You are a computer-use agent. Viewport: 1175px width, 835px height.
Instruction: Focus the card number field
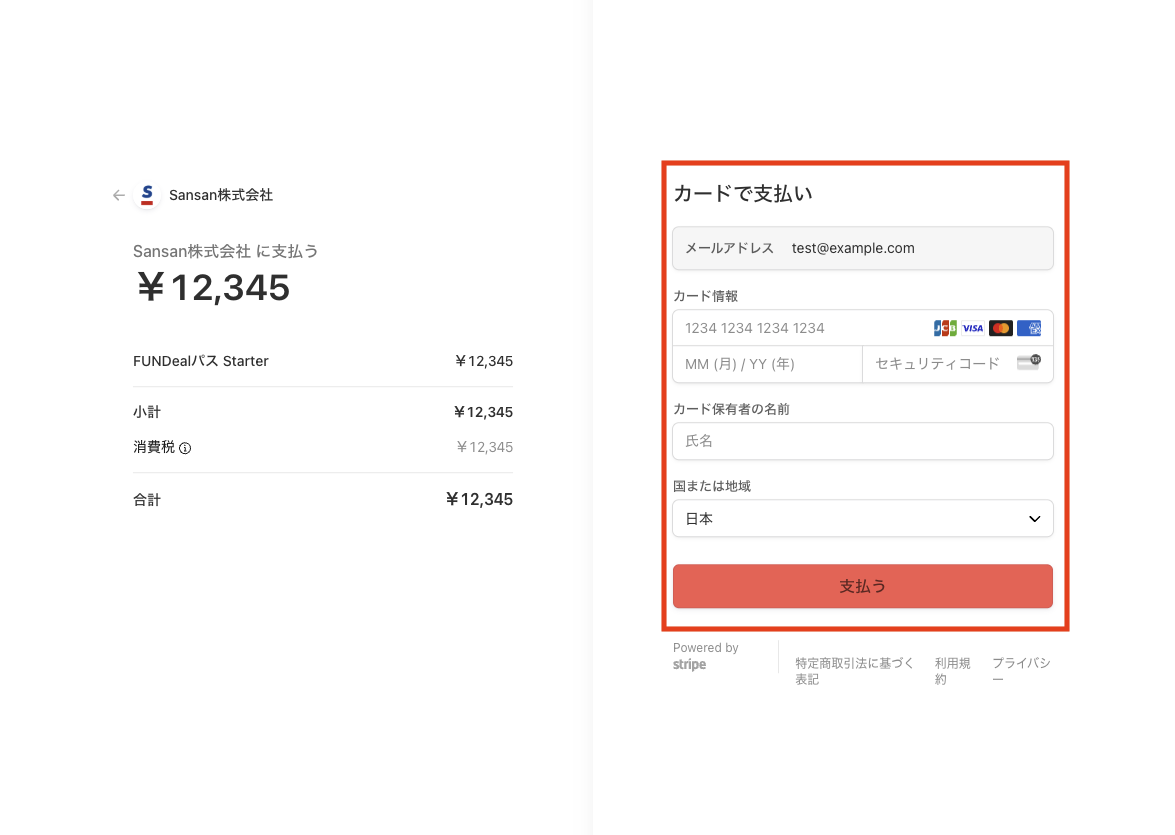pos(863,328)
